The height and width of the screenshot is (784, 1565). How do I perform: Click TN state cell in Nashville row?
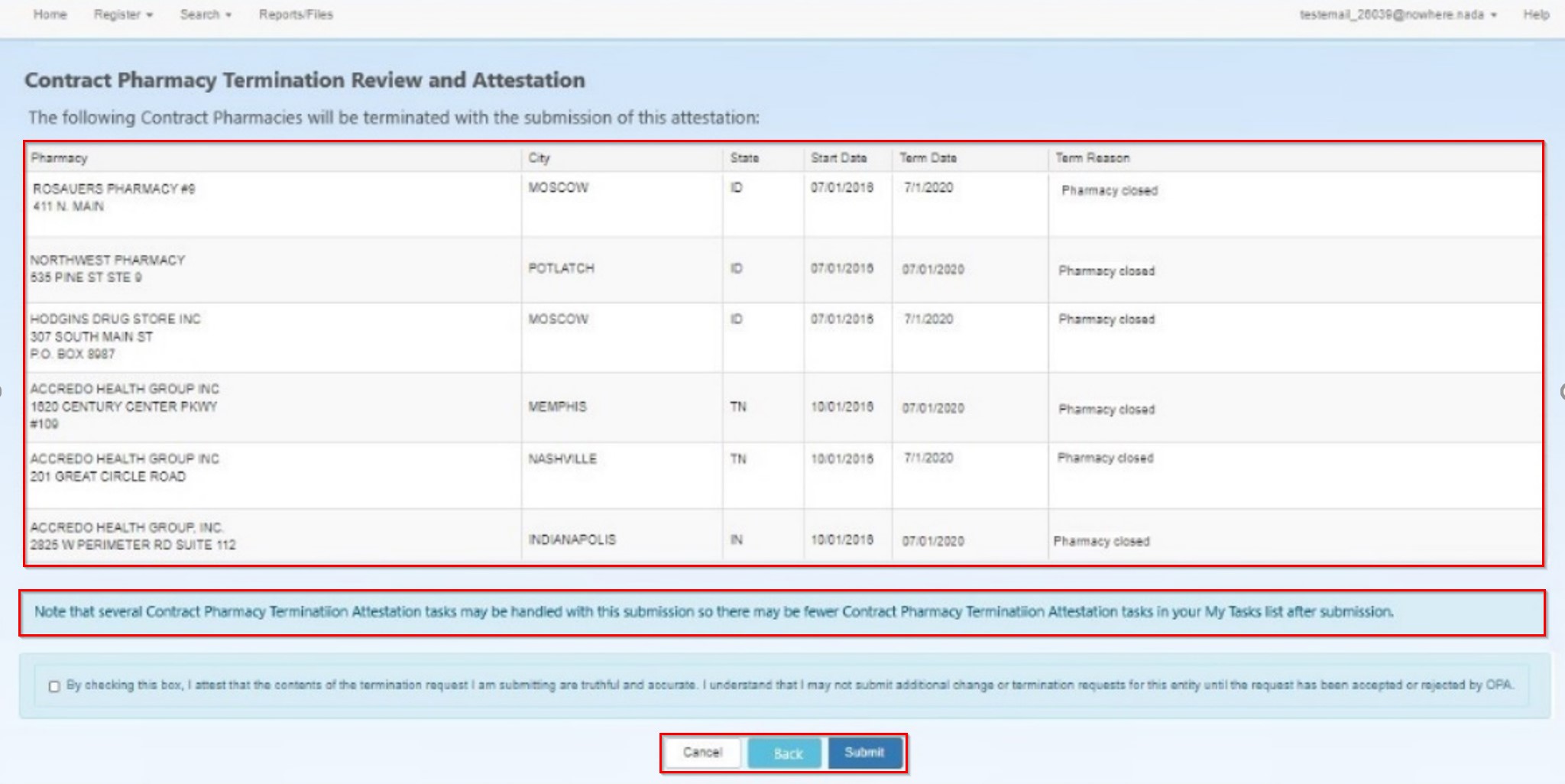[737, 458]
